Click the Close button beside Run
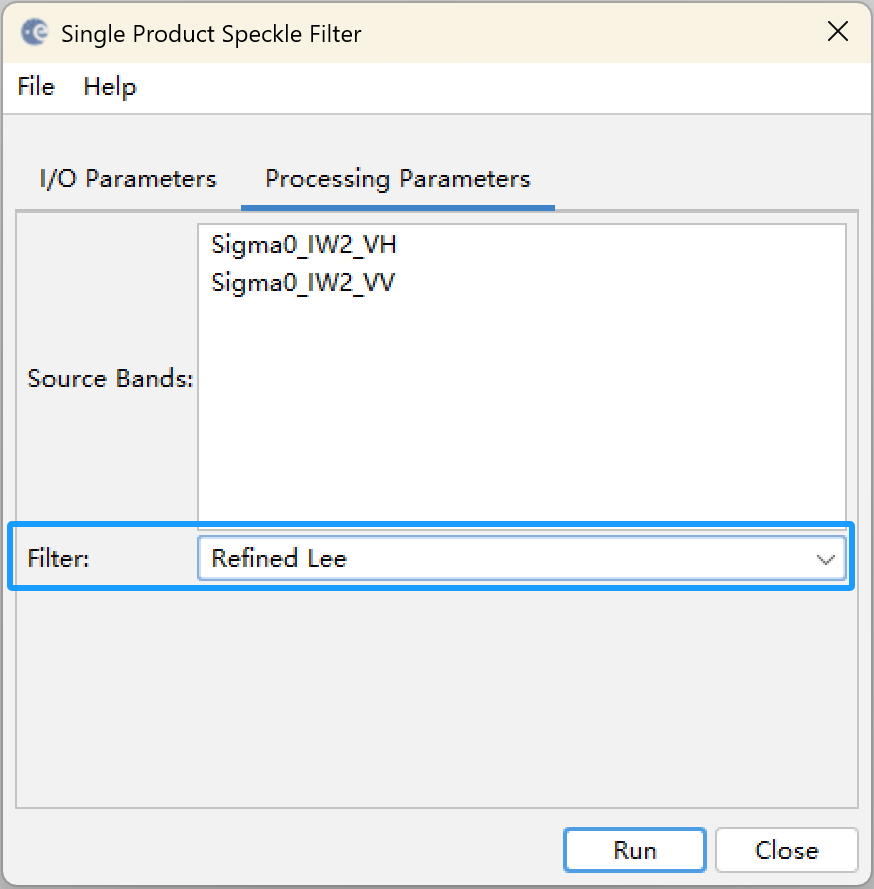874x889 pixels. click(x=787, y=850)
